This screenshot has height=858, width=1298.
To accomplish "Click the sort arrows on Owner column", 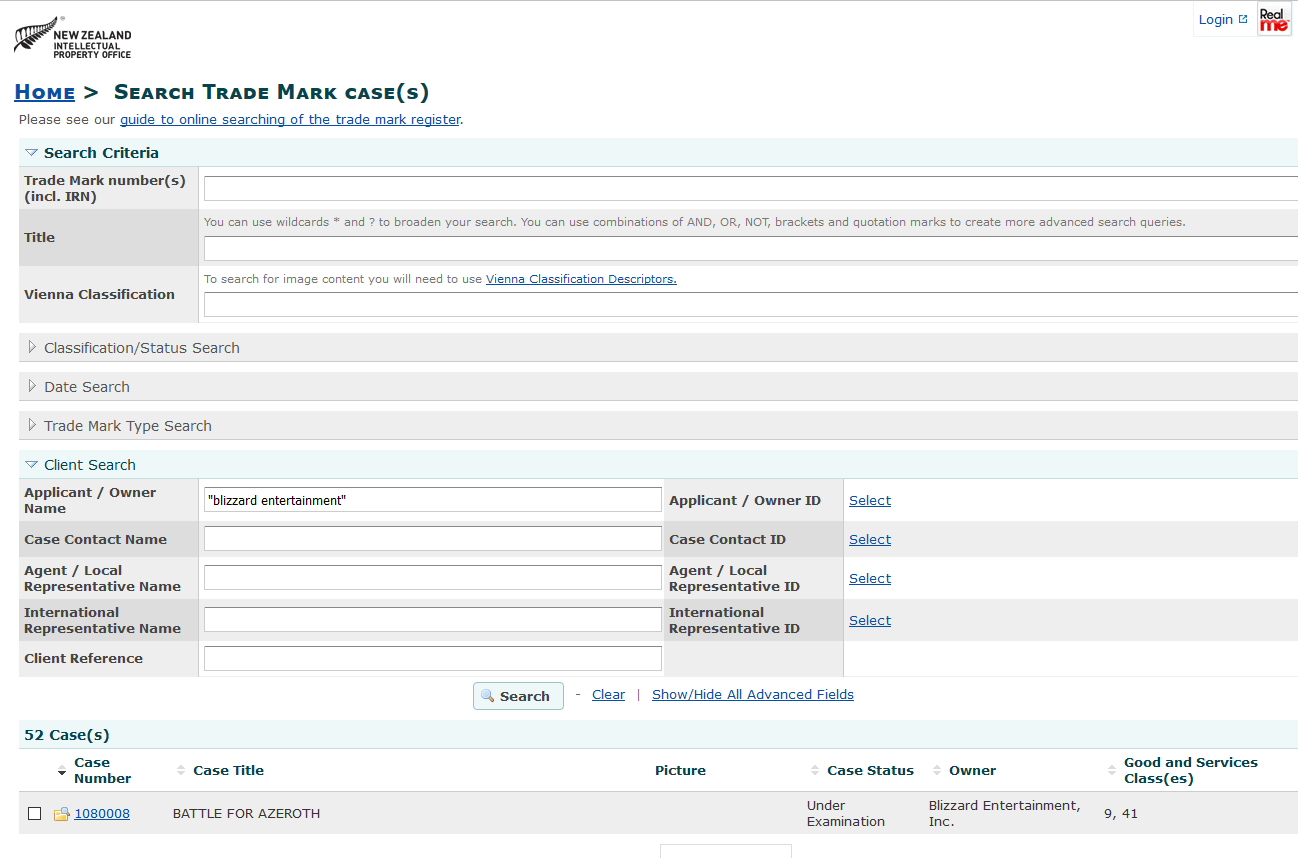I will tap(935, 770).
